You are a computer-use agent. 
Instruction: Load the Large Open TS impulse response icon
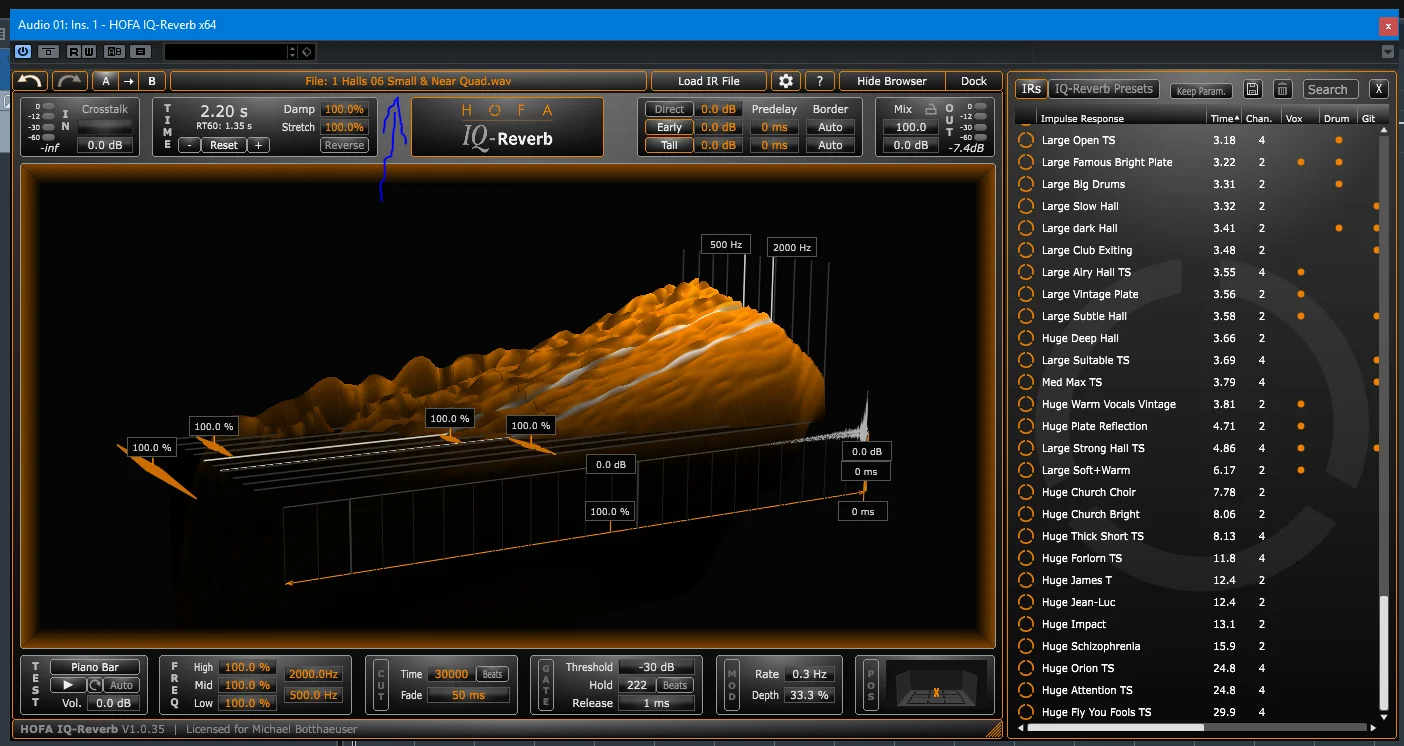[x=1025, y=140]
